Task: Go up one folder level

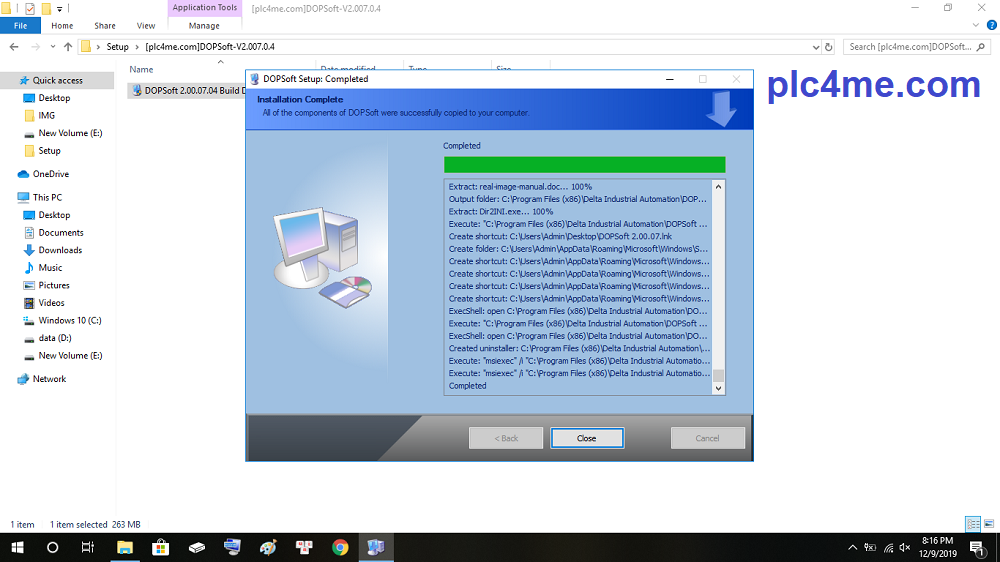Action: point(68,47)
